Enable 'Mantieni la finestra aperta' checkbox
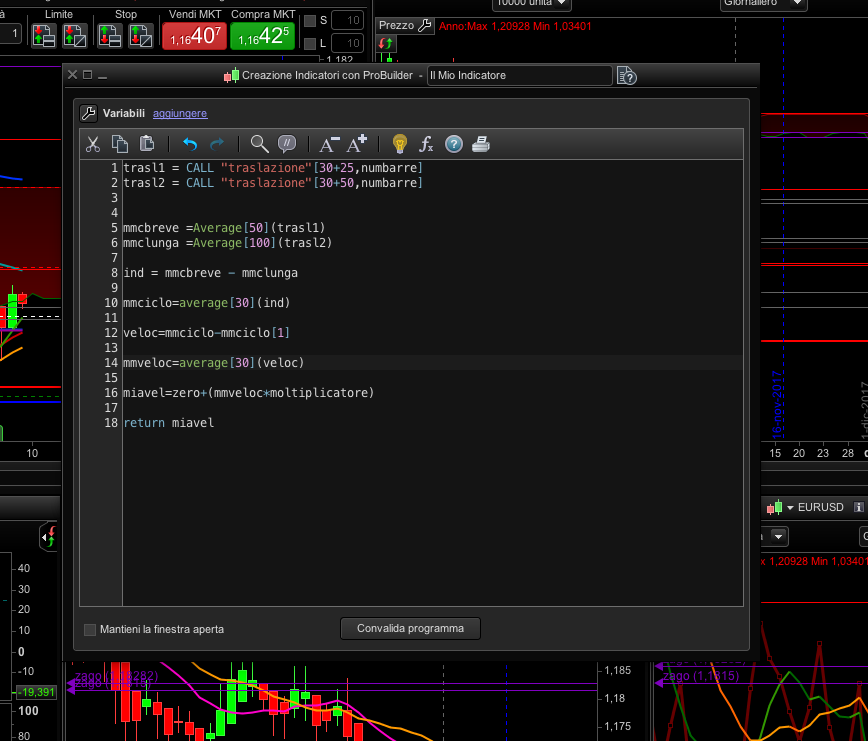The image size is (868, 741). [90, 630]
